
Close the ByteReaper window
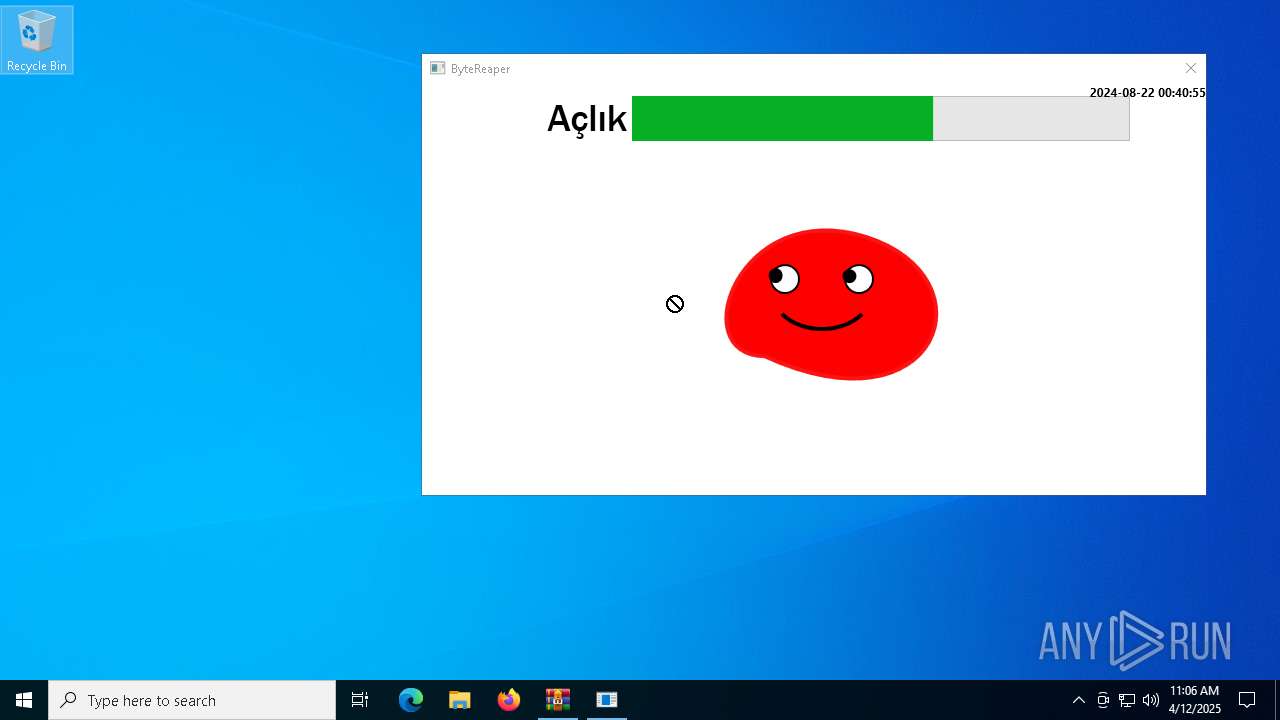(x=1190, y=68)
